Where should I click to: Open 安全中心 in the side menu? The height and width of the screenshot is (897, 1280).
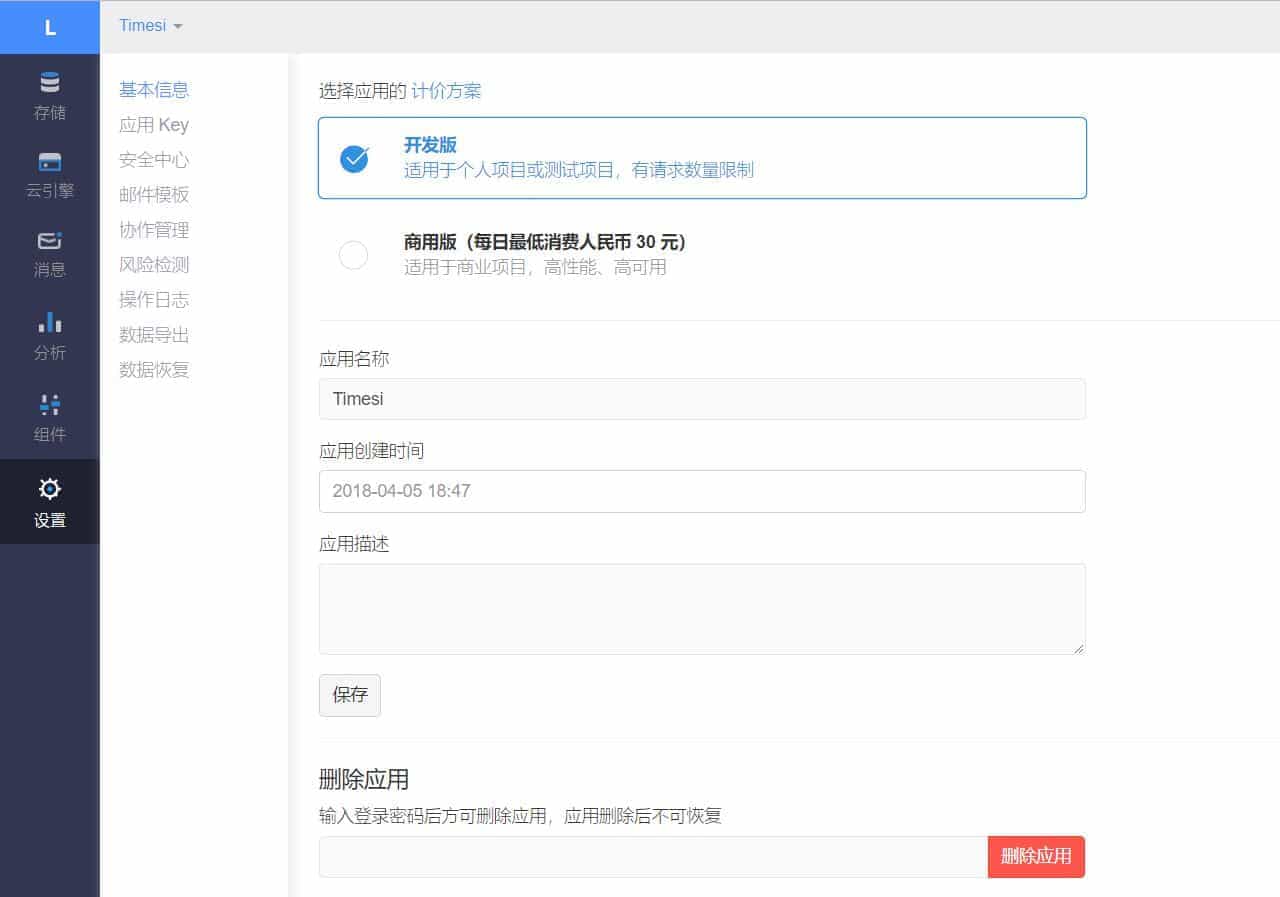point(154,160)
